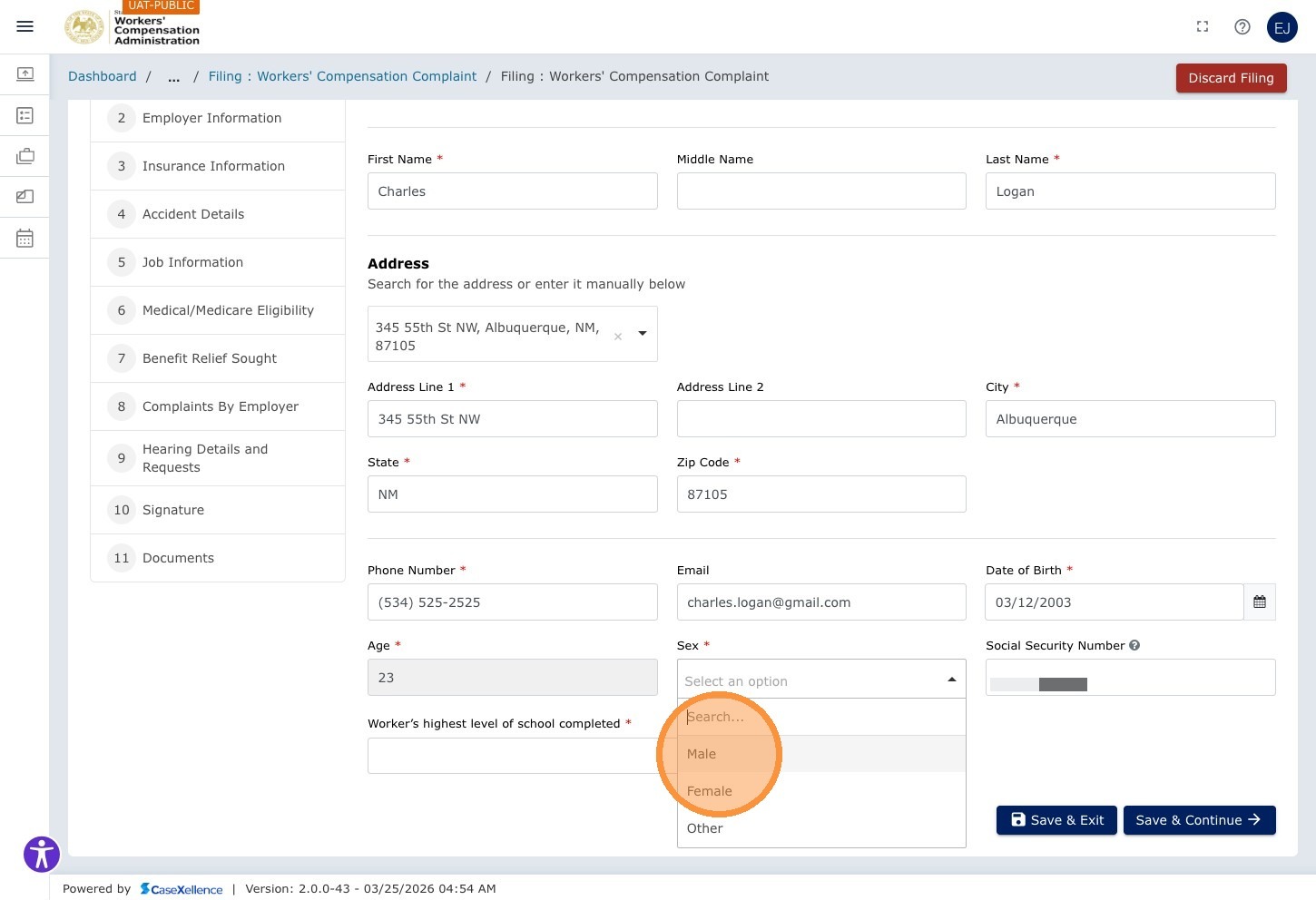Click the Workers' Compensation Administration logo
The width and height of the screenshot is (1316, 900).
tap(133, 27)
